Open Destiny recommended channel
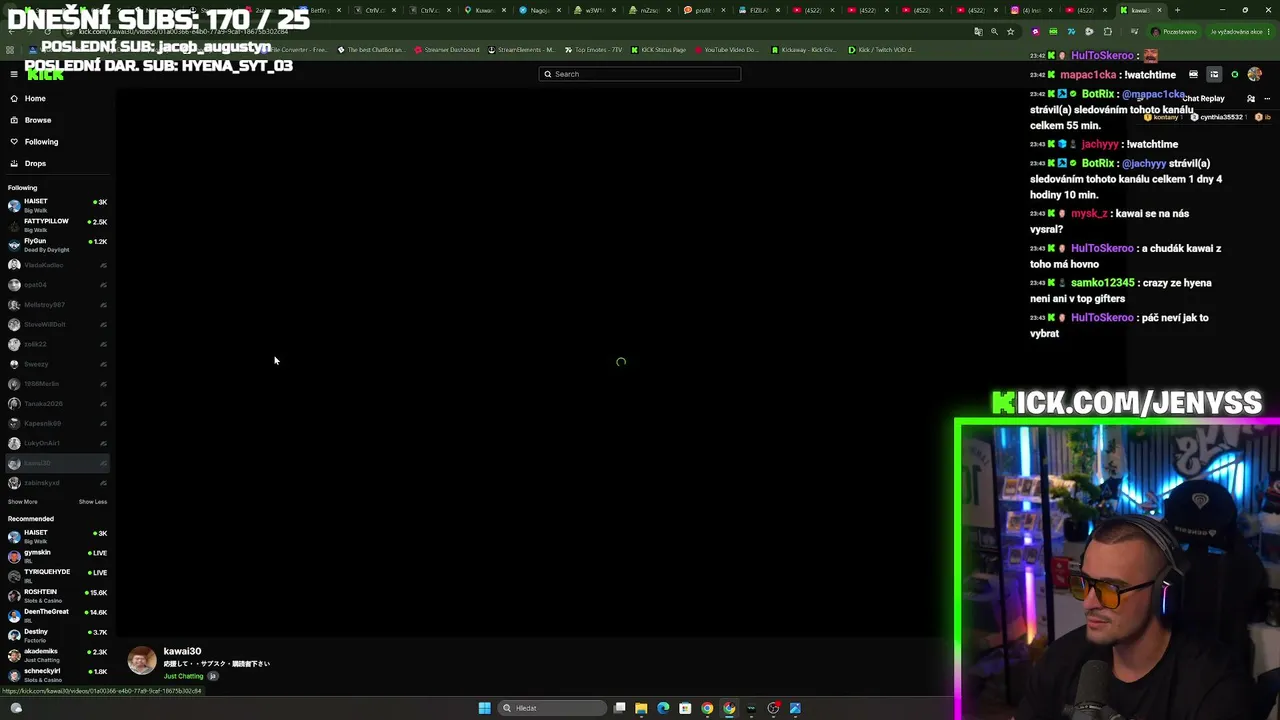 point(57,635)
